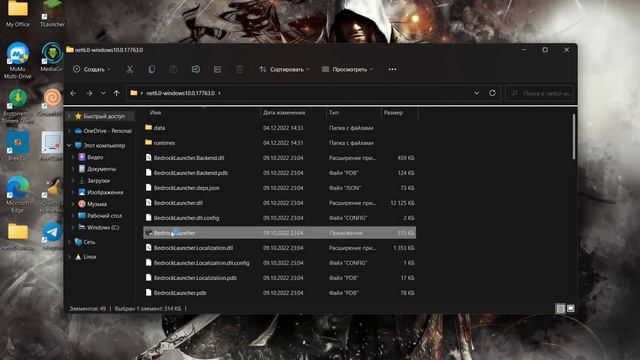Click the search field in Explorer
The image size is (640, 360).
(540, 93)
